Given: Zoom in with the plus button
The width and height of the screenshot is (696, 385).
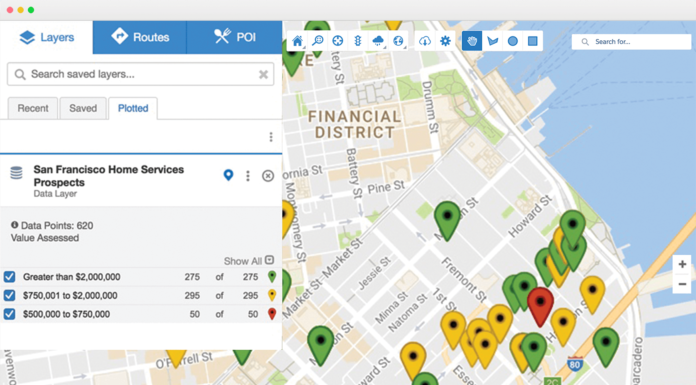Looking at the screenshot, I should click(x=682, y=264).
